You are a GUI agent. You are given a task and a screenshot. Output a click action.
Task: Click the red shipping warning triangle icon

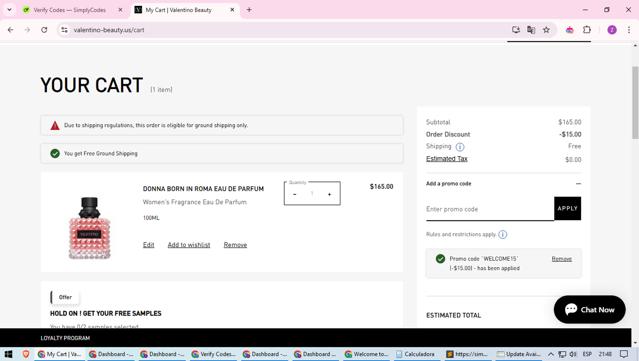coord(55,125)
